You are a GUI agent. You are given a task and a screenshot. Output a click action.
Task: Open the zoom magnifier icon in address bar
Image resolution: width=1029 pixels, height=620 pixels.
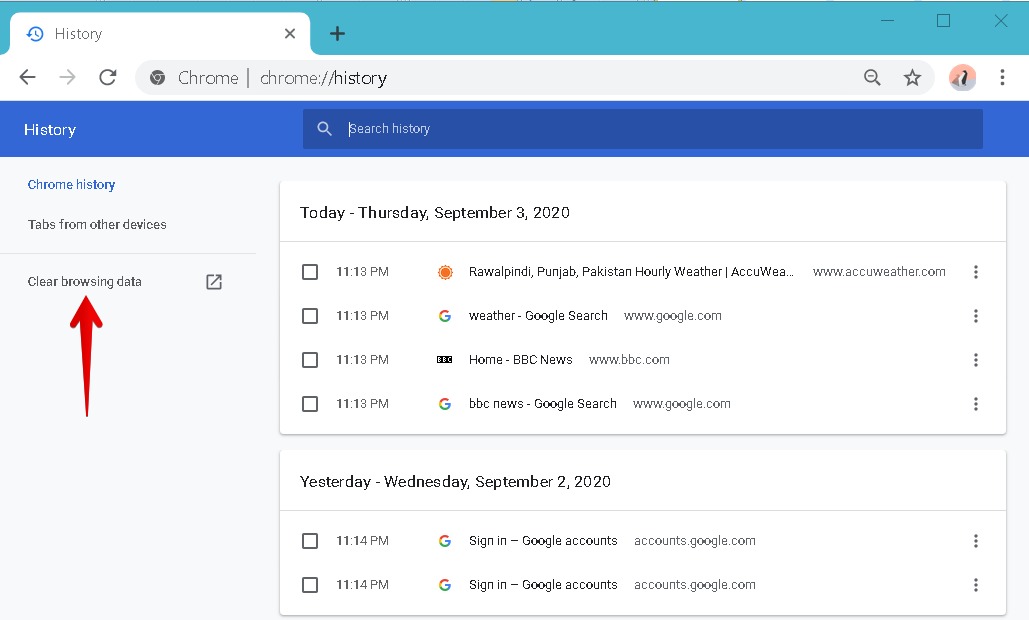click(x=872, y=78)
